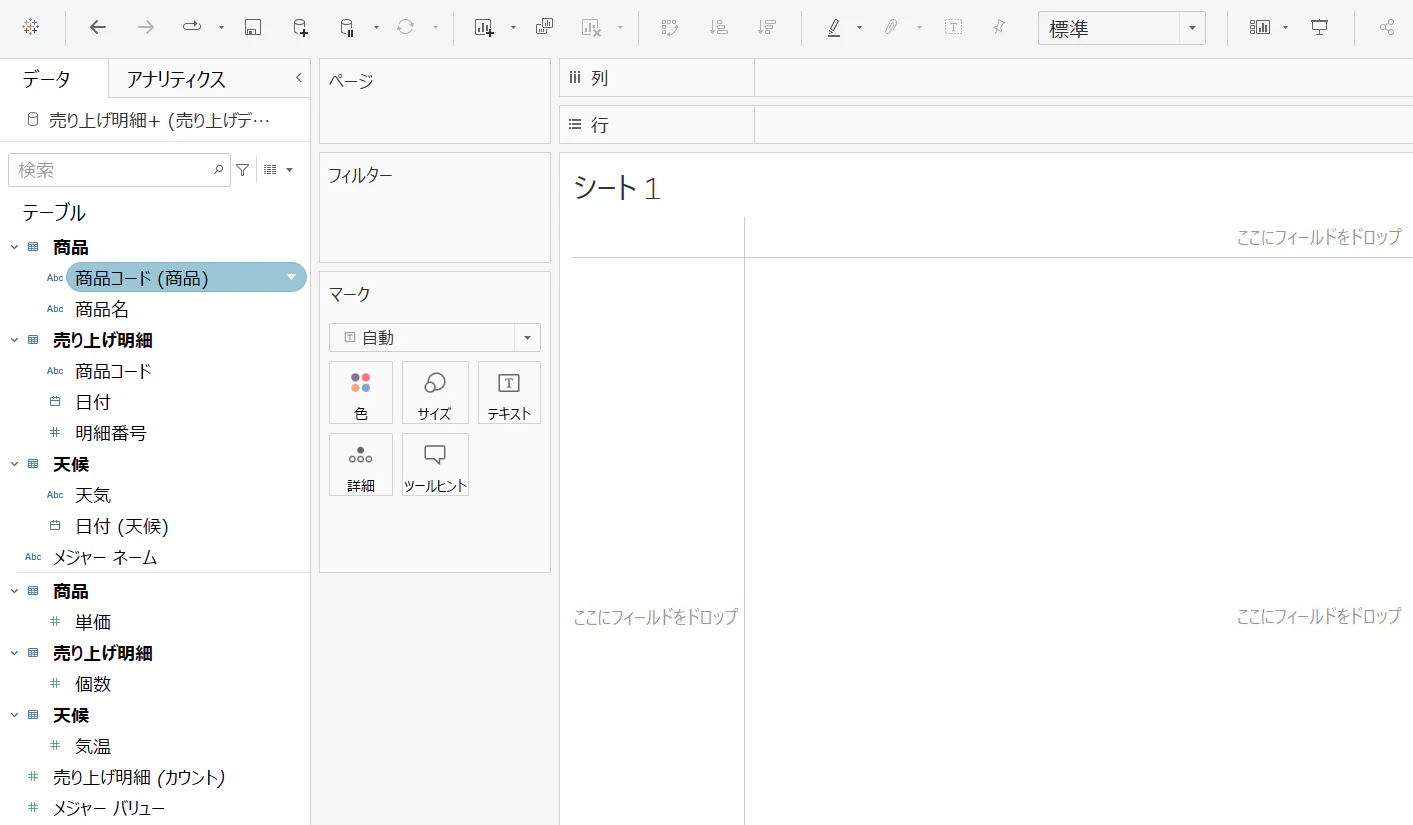Select the メジャー ネーム field
The width and height of the screenshot is (1413, 825).
coord(105,557)
